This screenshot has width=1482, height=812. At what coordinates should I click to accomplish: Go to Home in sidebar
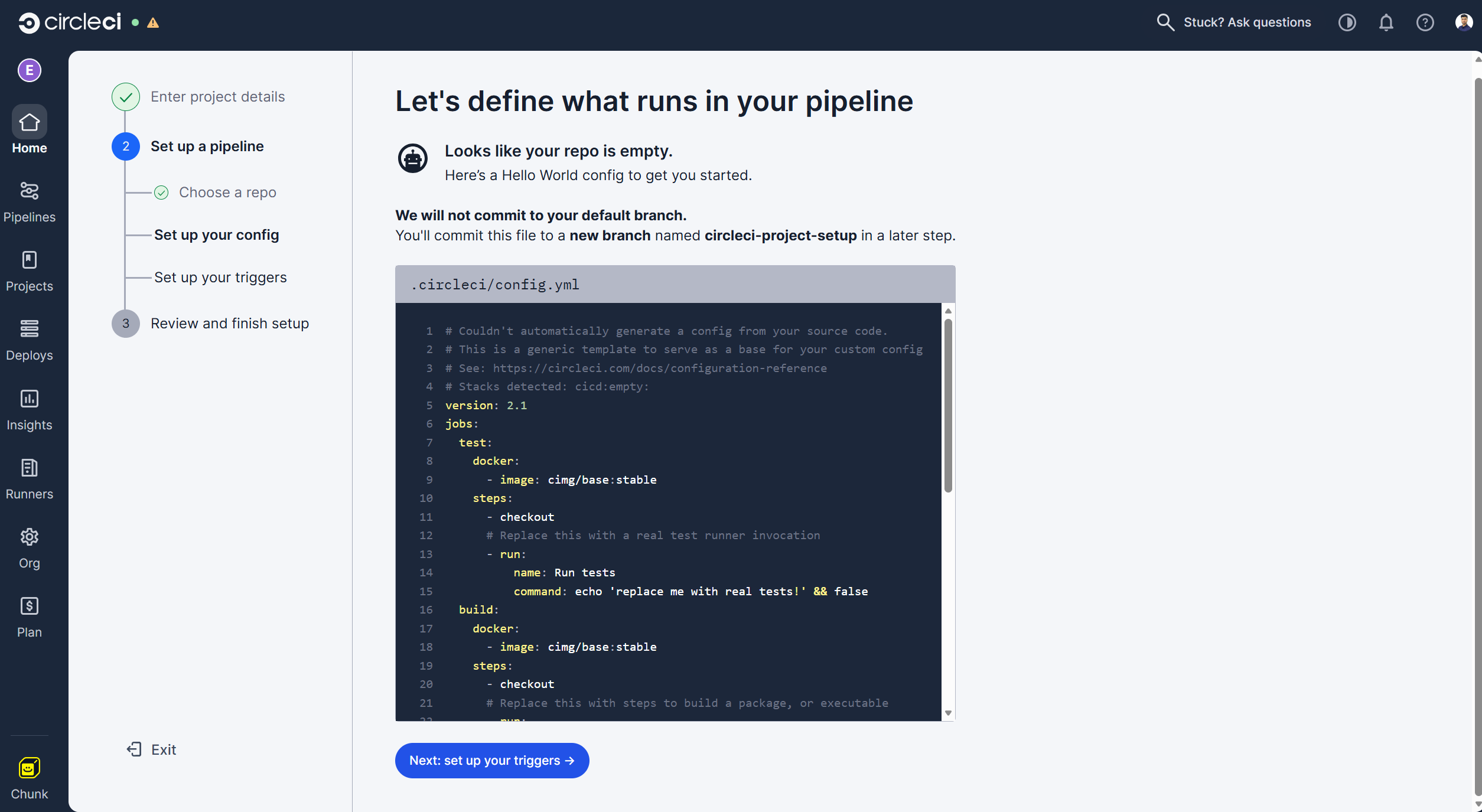pyautogui.click(x=30, y=130)
